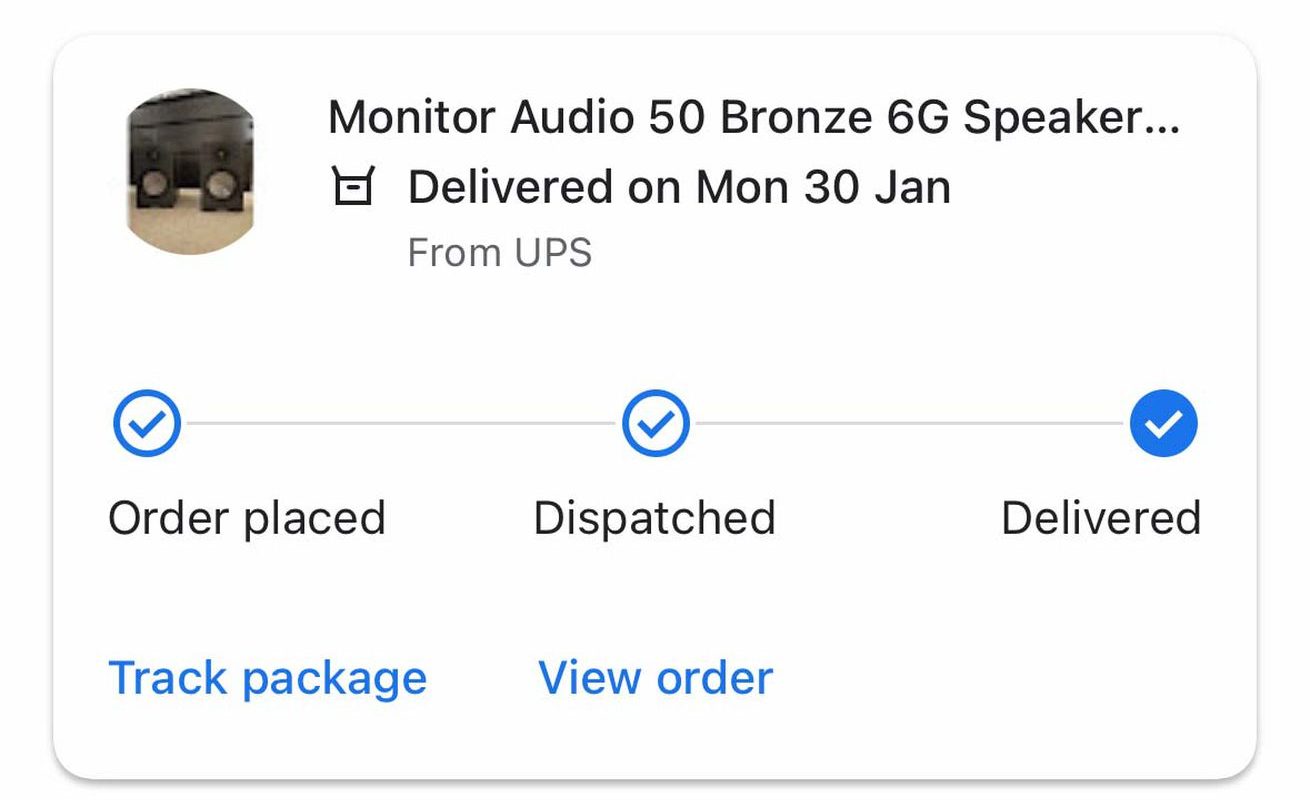Screen dimensions: 1310x800
Task: Click the Delivered step label under the tracker
Action: (x=1101, y=518)
